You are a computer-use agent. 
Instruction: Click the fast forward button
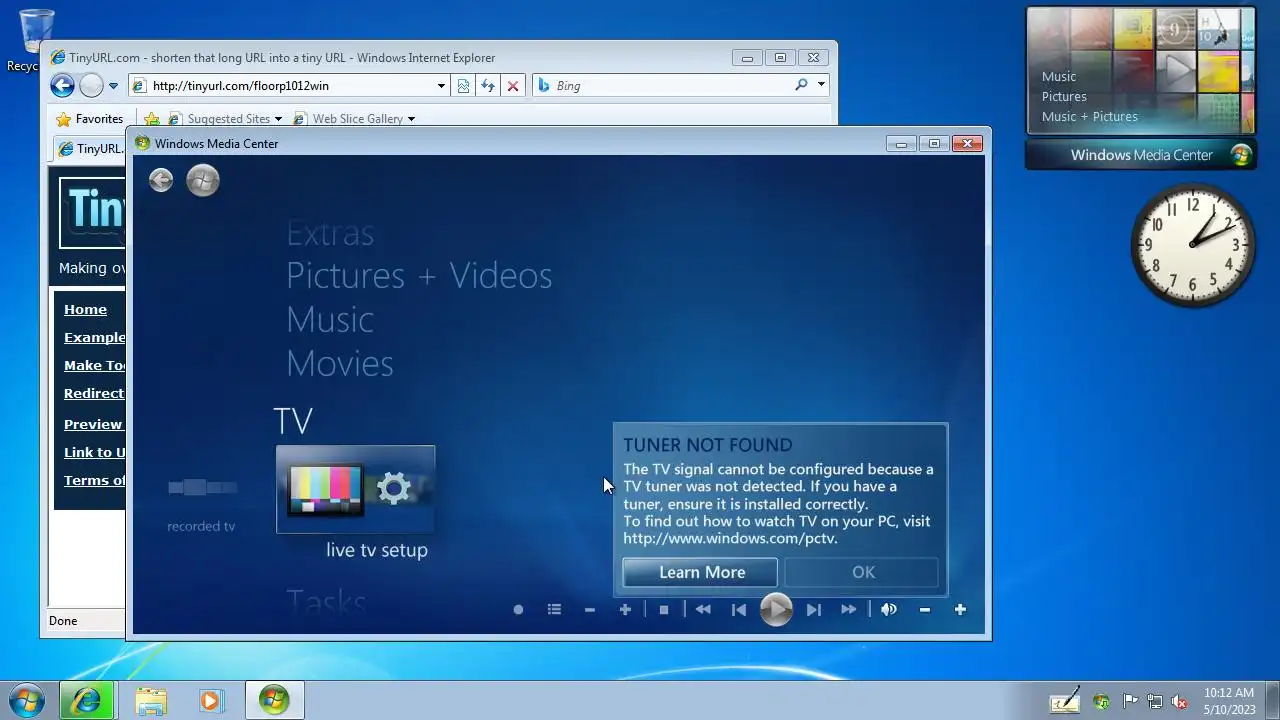click(849, 609)
